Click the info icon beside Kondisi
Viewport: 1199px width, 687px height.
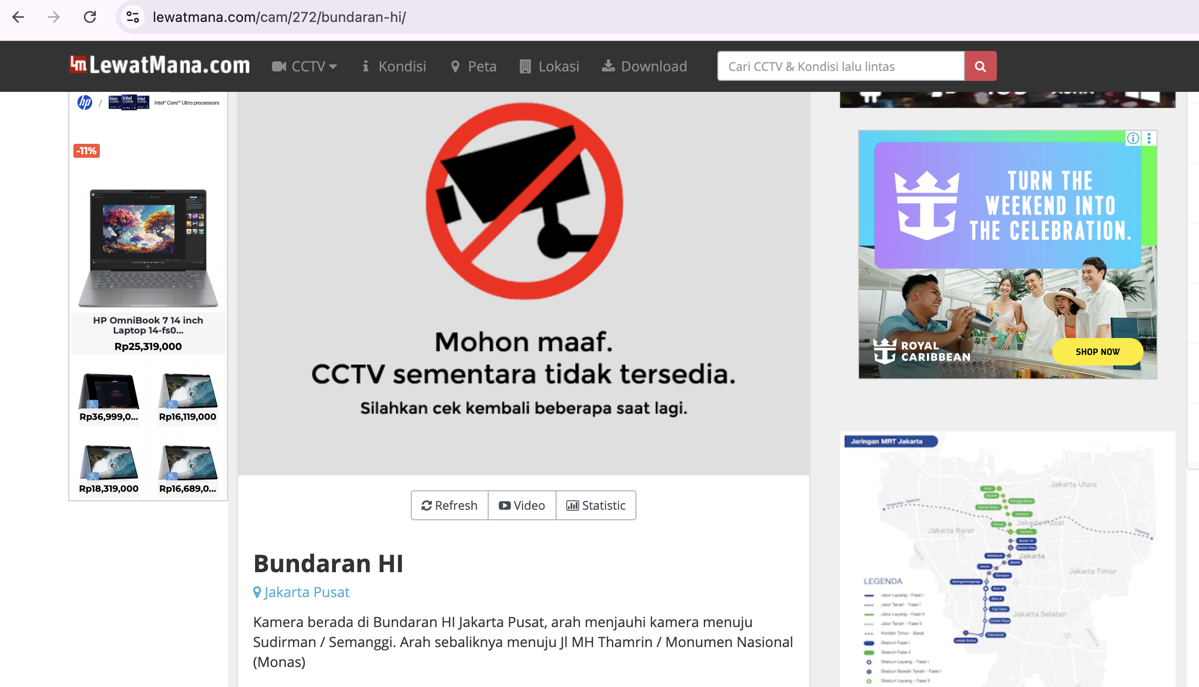[366, 67]
